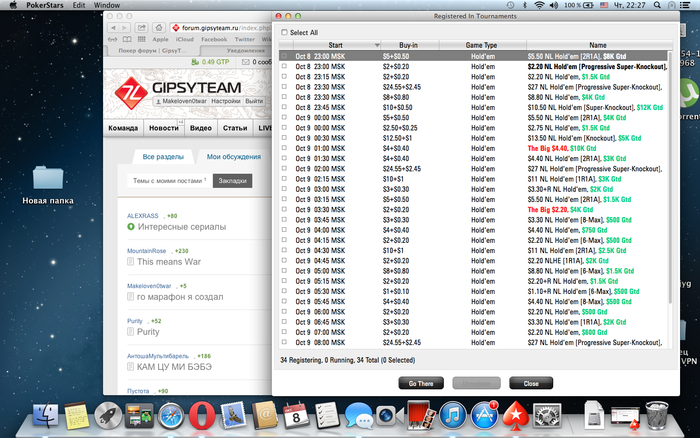This screenshot has height=438, width=700.
Task: Open Stickies notes in the Dock
Action: click(x=77, y=416)
